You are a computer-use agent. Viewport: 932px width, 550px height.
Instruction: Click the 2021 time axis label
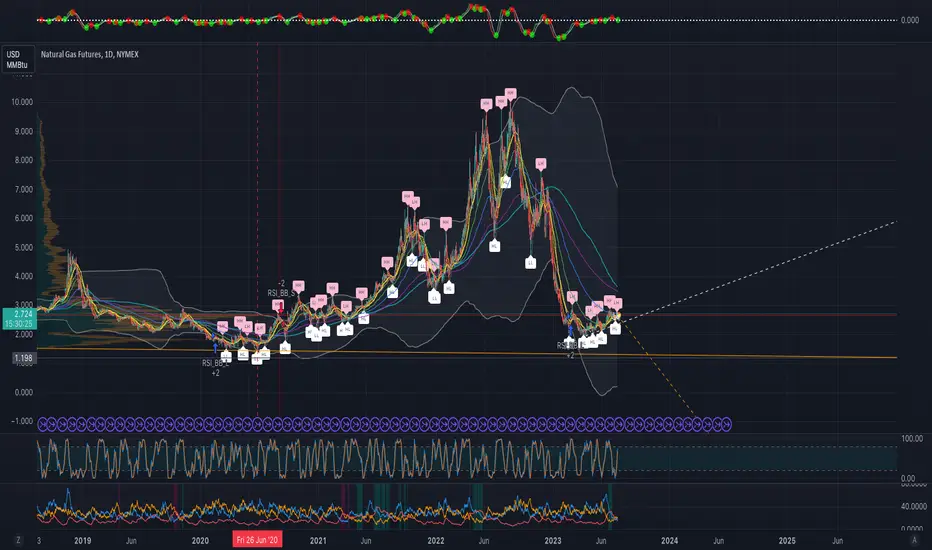coord(318,540)
